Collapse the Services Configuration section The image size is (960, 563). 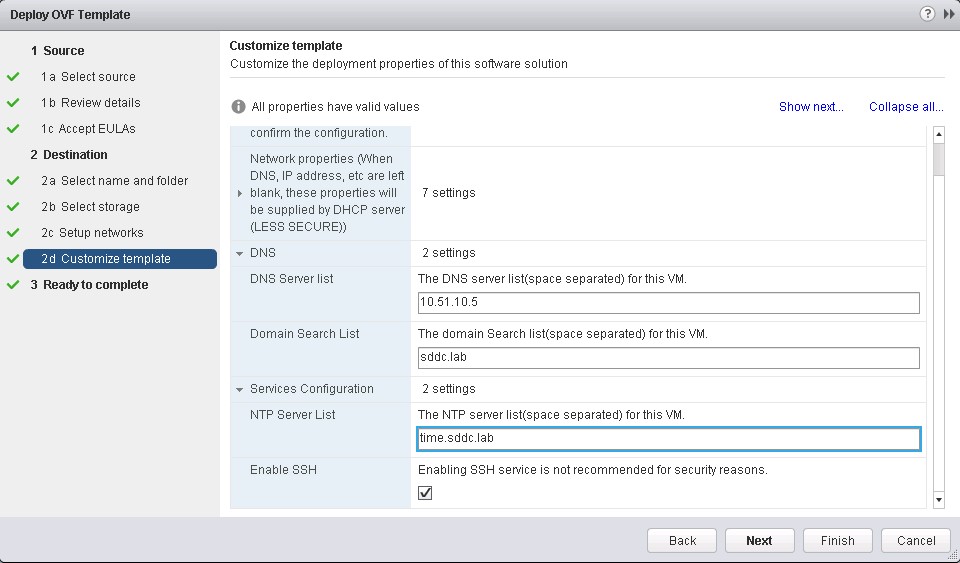[240, 389]
